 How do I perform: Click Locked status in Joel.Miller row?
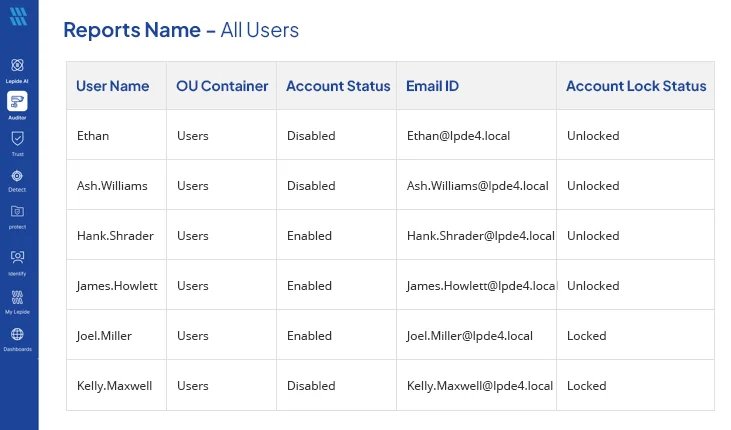(x=586, y=336)
